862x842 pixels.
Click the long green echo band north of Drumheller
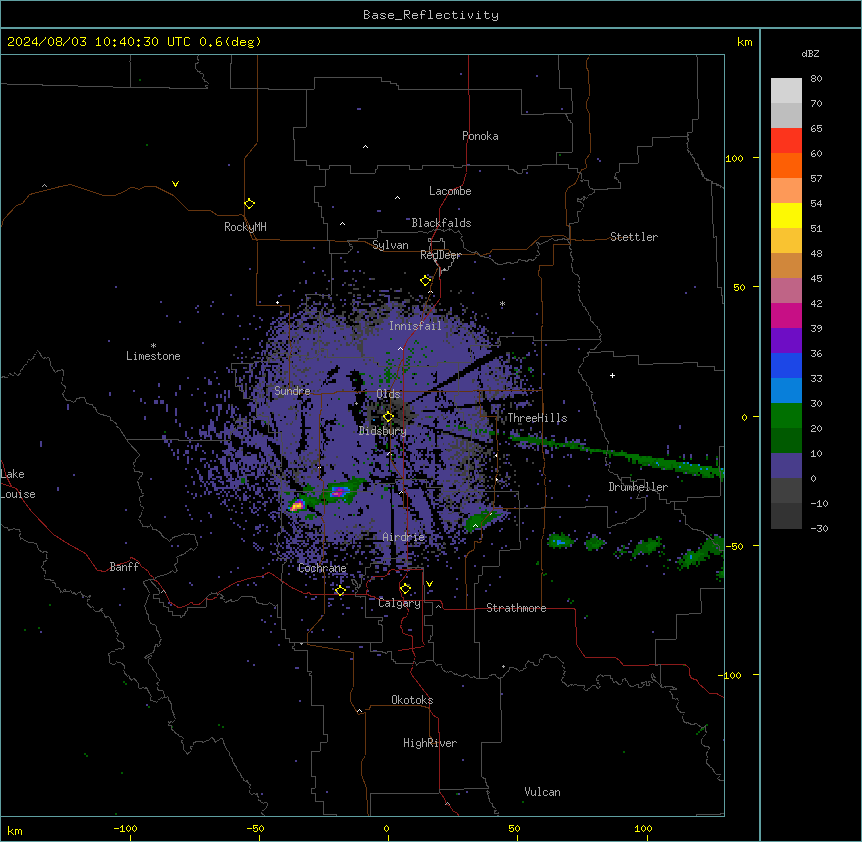(616, 454)
